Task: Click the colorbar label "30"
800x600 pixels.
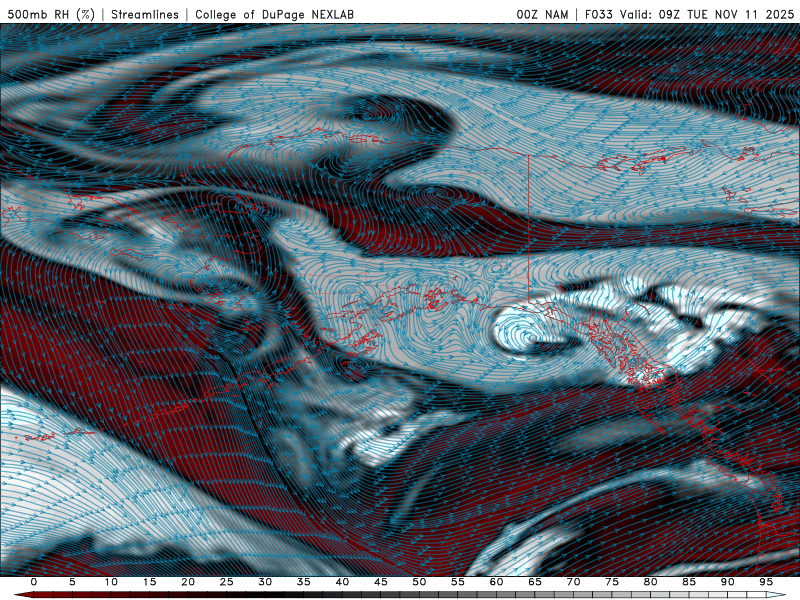Action: click(265, 582)
